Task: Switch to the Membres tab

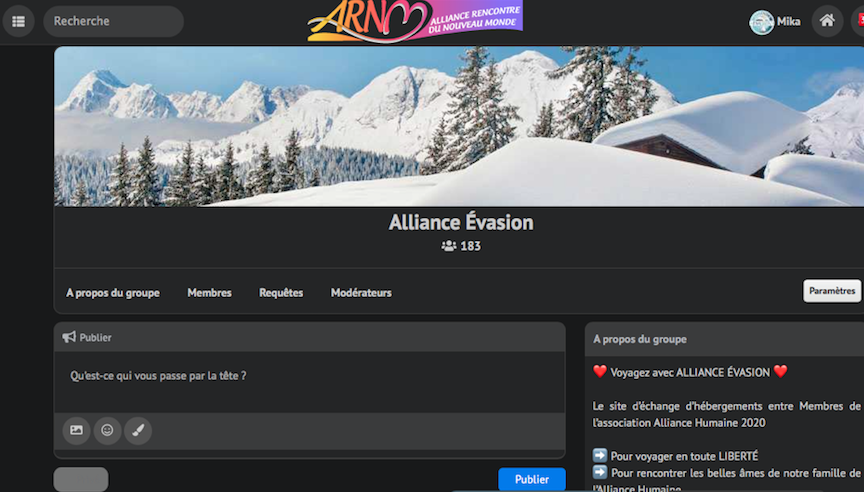Action: (x=209, y=293)
